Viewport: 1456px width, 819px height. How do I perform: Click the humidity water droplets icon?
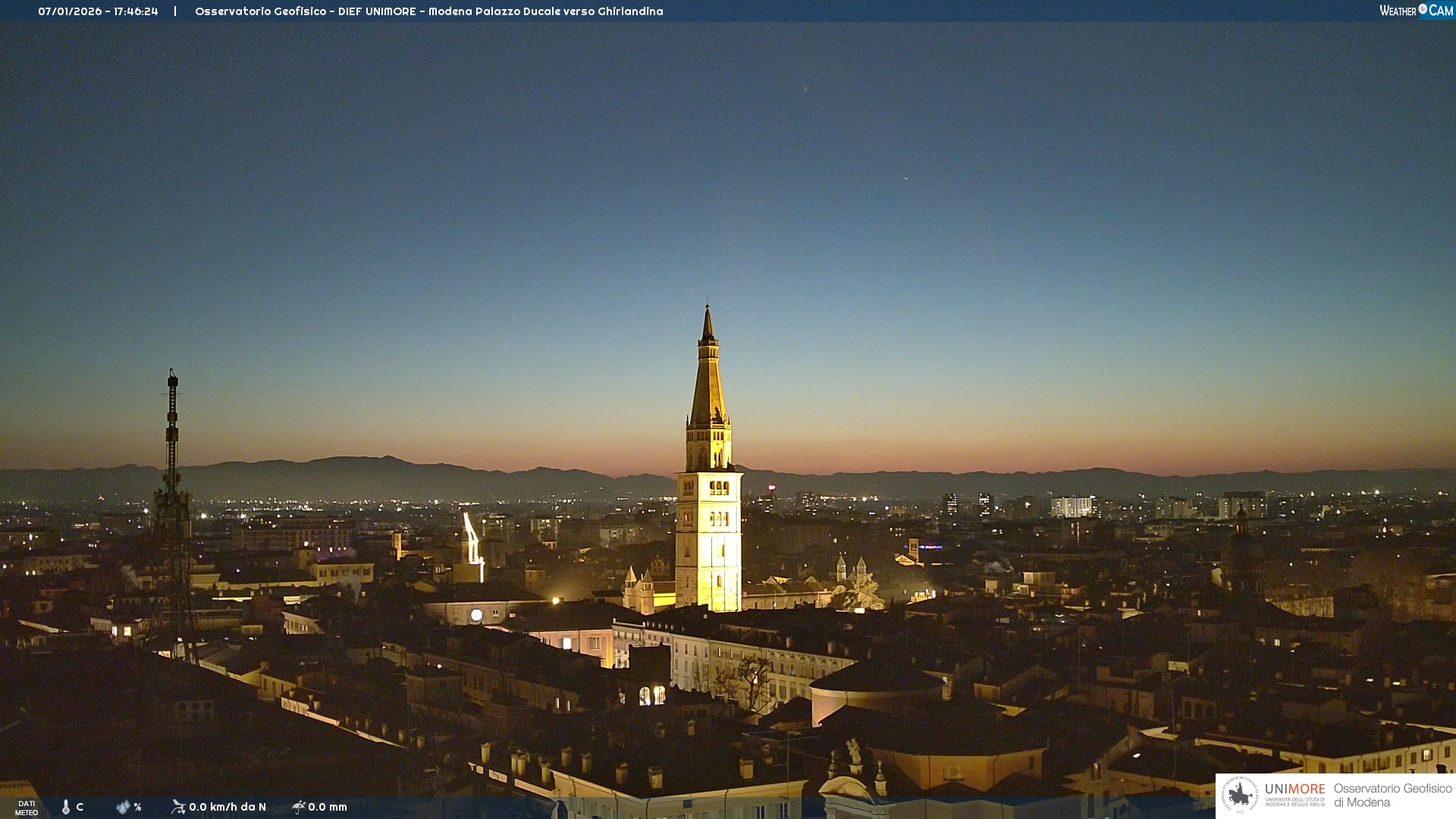pos(123,807)
